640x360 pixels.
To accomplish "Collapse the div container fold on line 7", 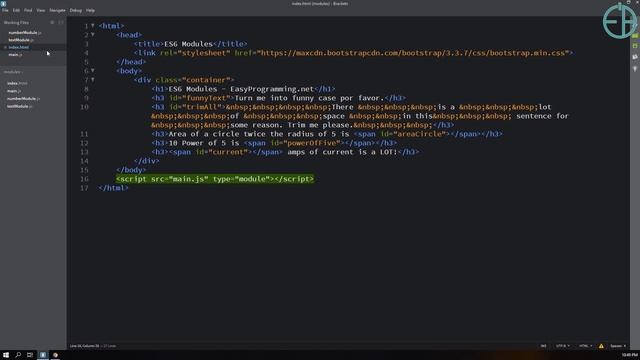I will (93, 80).
